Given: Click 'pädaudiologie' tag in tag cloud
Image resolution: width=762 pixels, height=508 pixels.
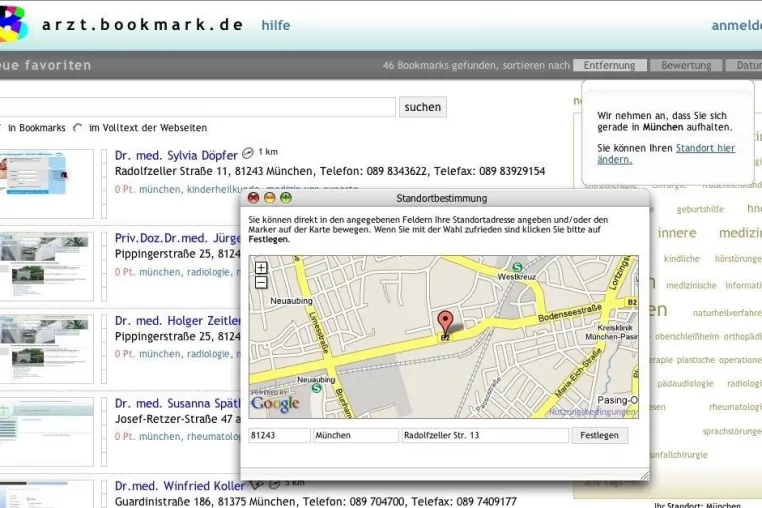Looking at the screenshot, I should (685, 383).
